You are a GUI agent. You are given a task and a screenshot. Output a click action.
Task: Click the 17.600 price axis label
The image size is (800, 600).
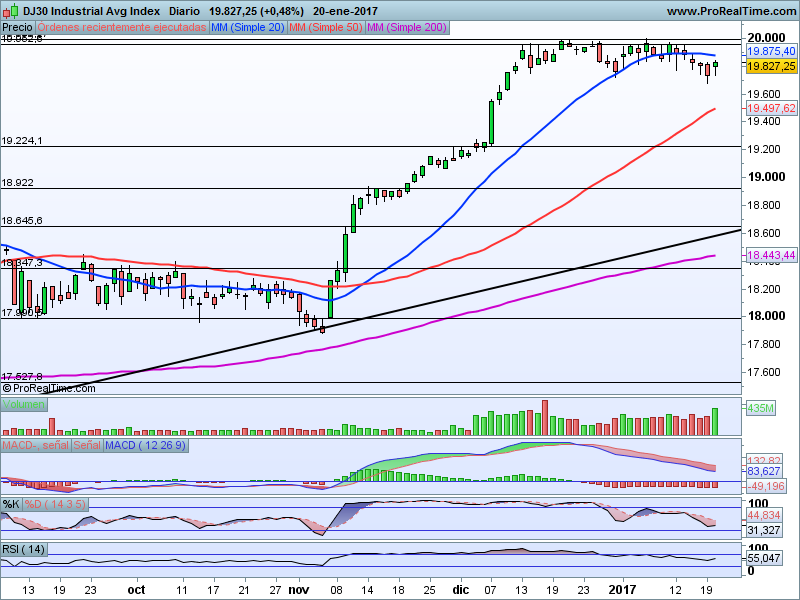(x=764, y=372)
